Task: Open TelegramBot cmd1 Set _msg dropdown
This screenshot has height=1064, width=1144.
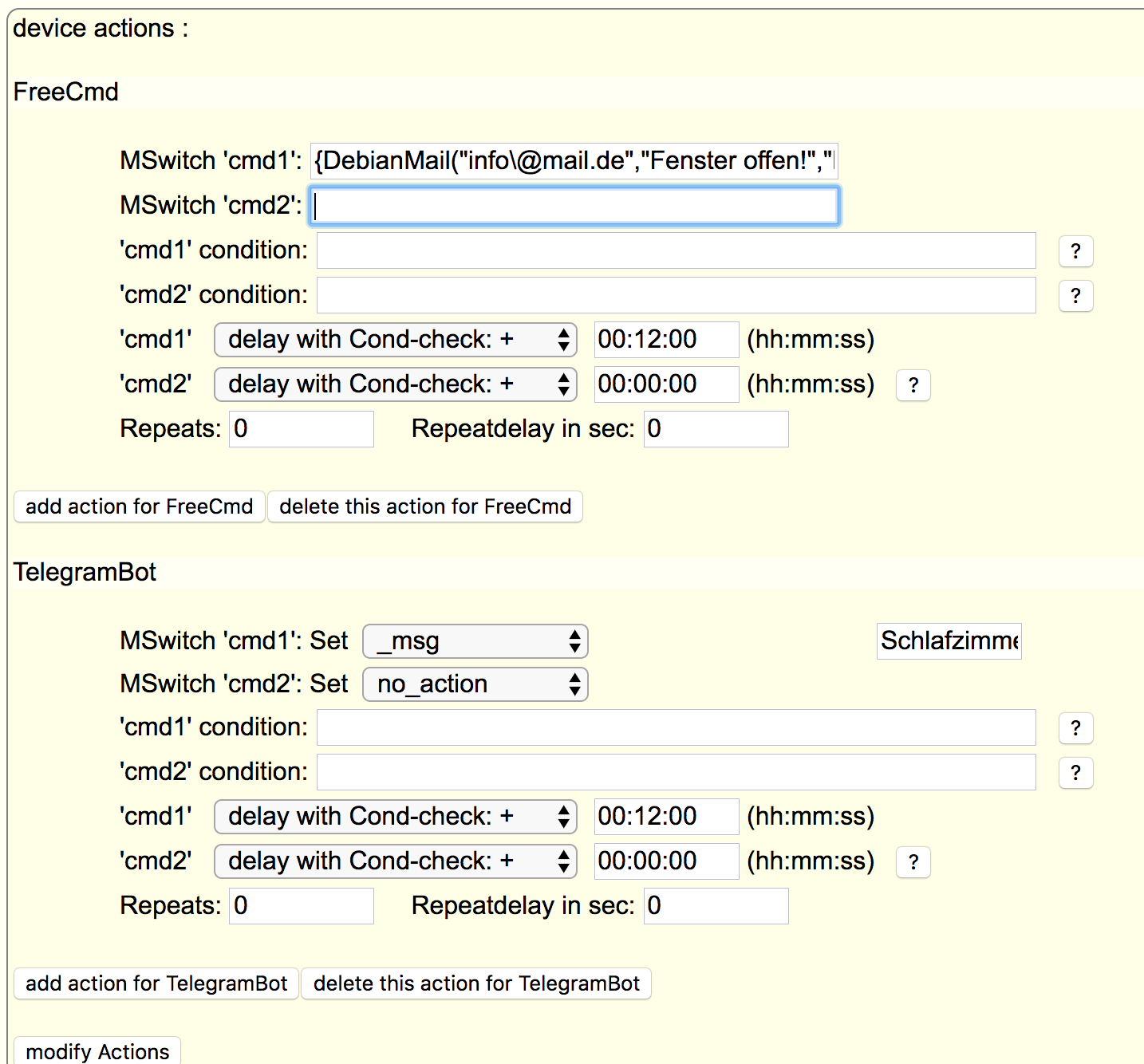Action: click(x=475, y=641)
